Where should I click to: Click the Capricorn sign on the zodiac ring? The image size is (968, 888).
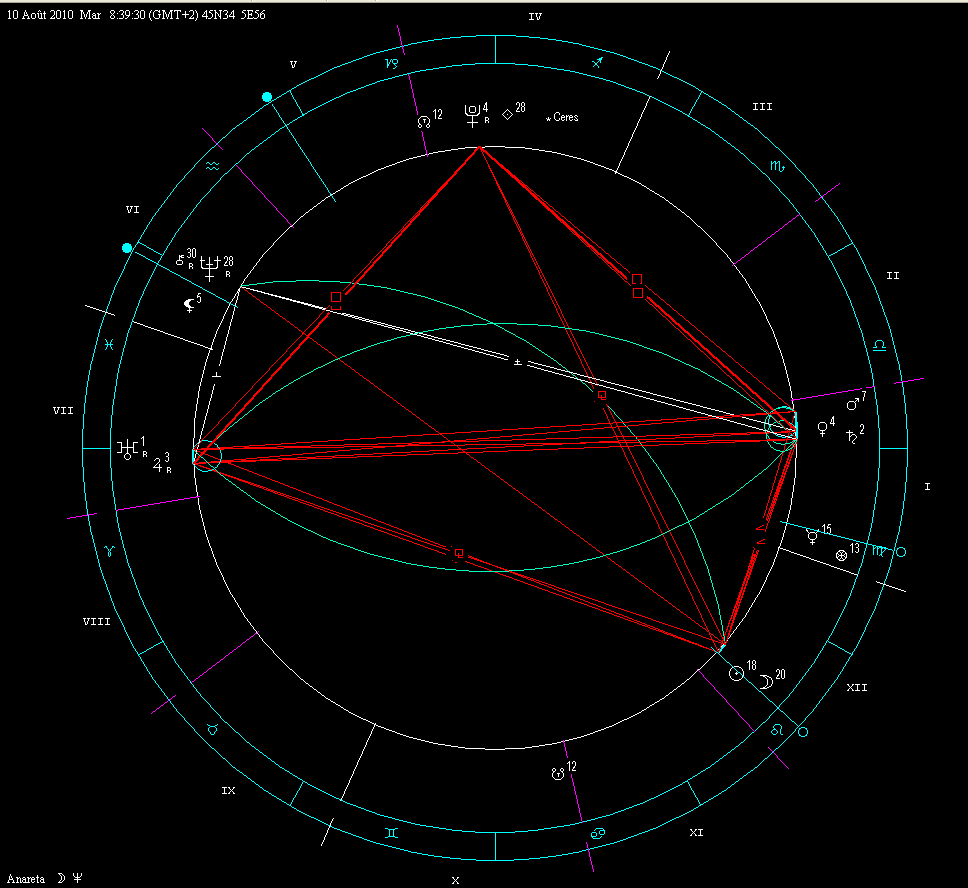point(392,62)
